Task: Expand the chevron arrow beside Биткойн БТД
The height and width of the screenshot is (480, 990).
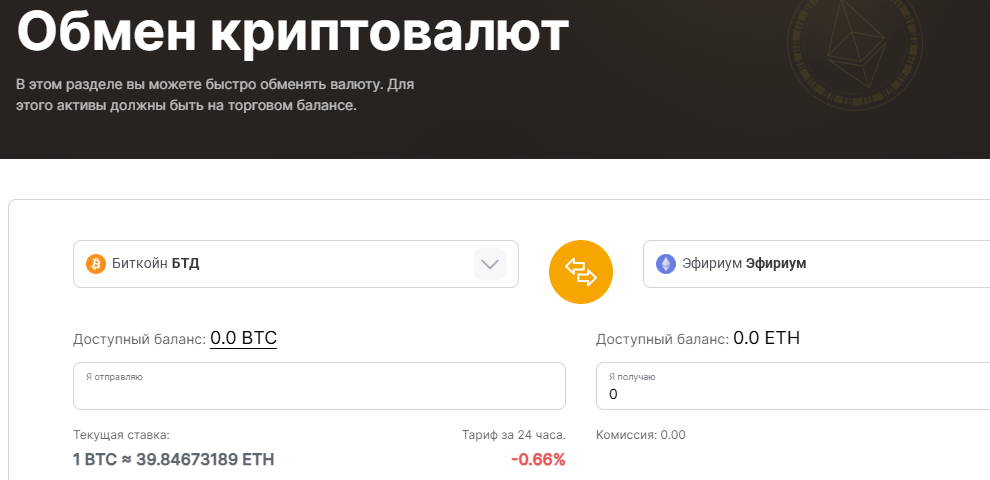Action: coord(490,264)
